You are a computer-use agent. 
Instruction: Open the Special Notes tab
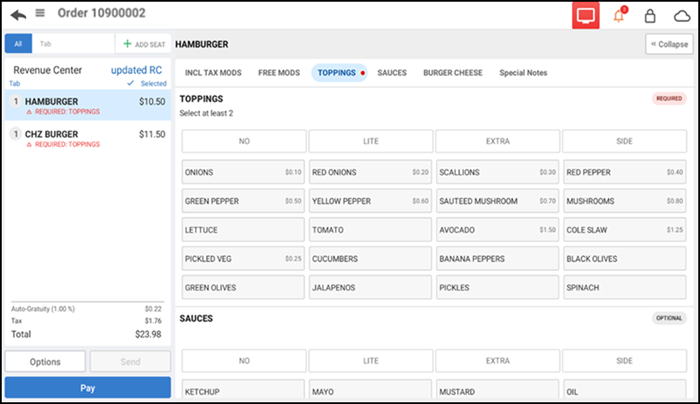(x=523, y=73)
